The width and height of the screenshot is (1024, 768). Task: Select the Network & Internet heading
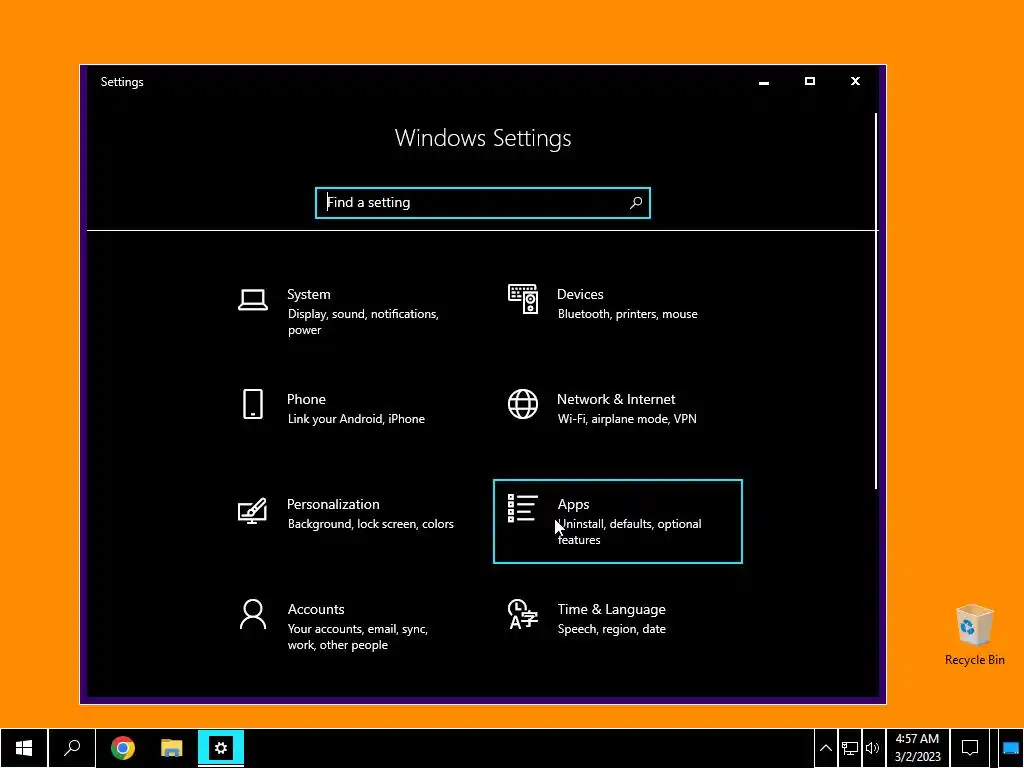(616, 399)
